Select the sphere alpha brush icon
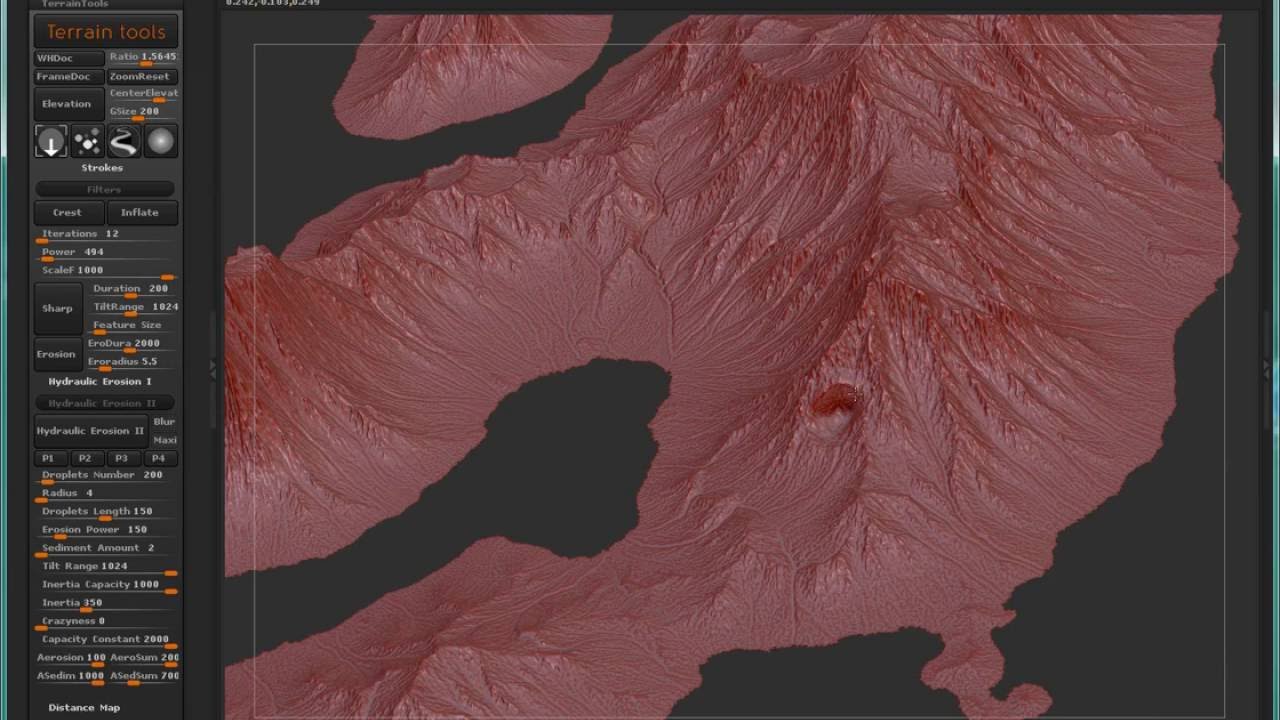Screen dimensions: 1280x720 [x=160, y=142]
